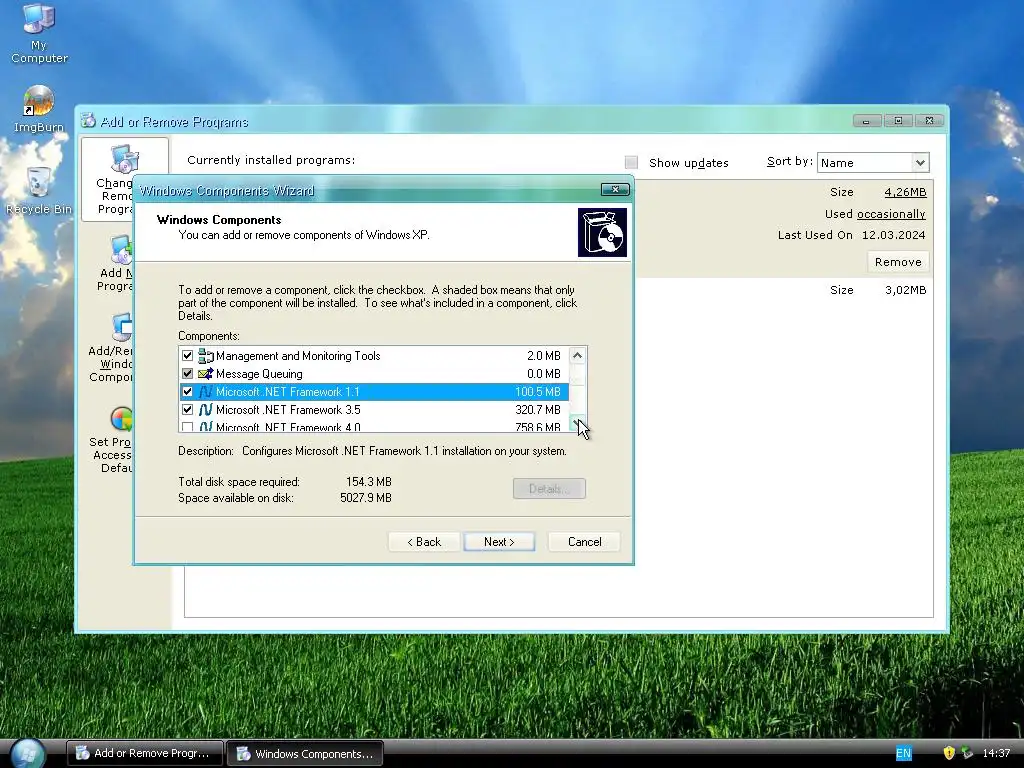Click the 4,26MB size link
The width and height of the screenshot is (1024, 768).
905,192
